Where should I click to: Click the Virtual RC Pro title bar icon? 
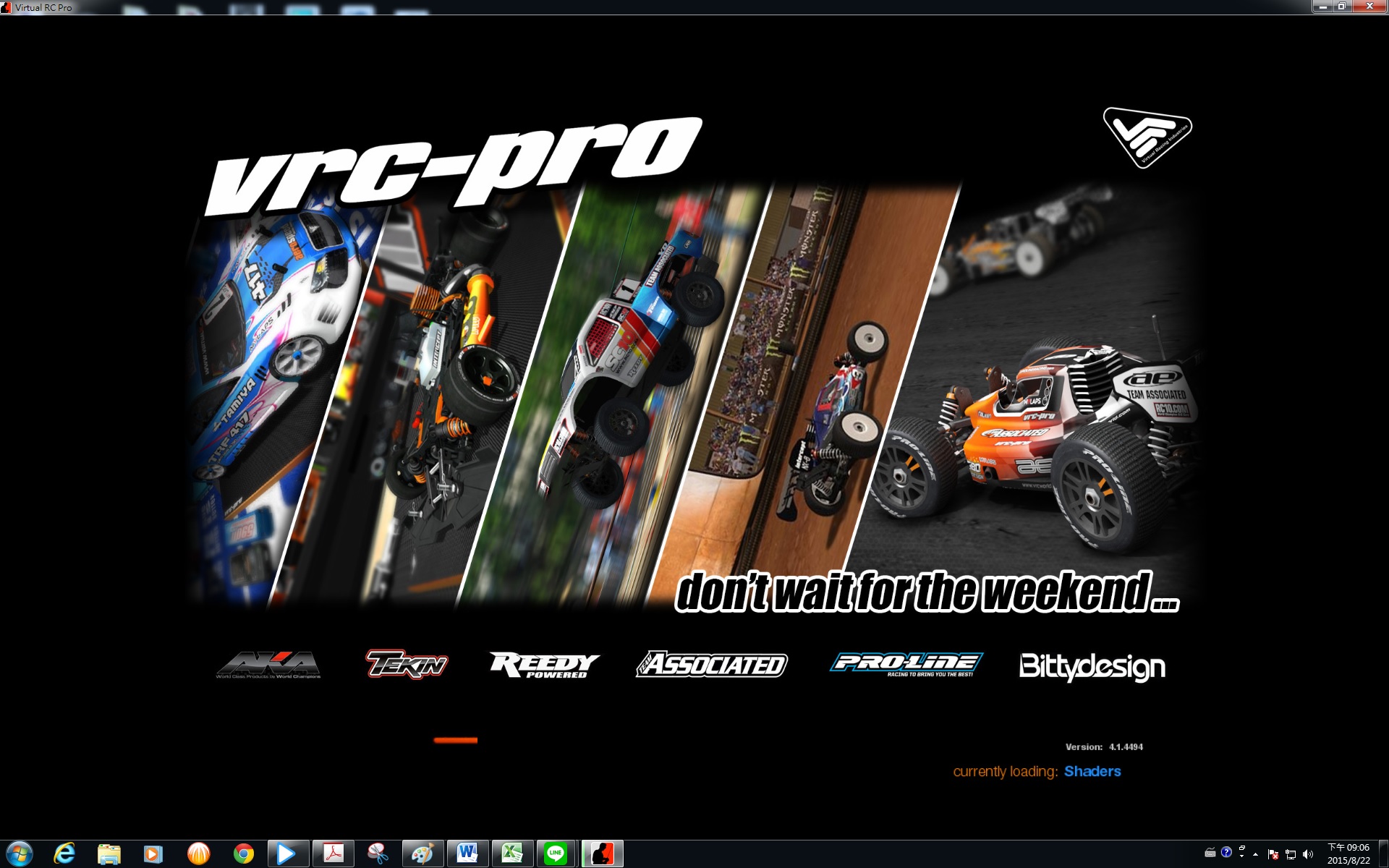7,7
